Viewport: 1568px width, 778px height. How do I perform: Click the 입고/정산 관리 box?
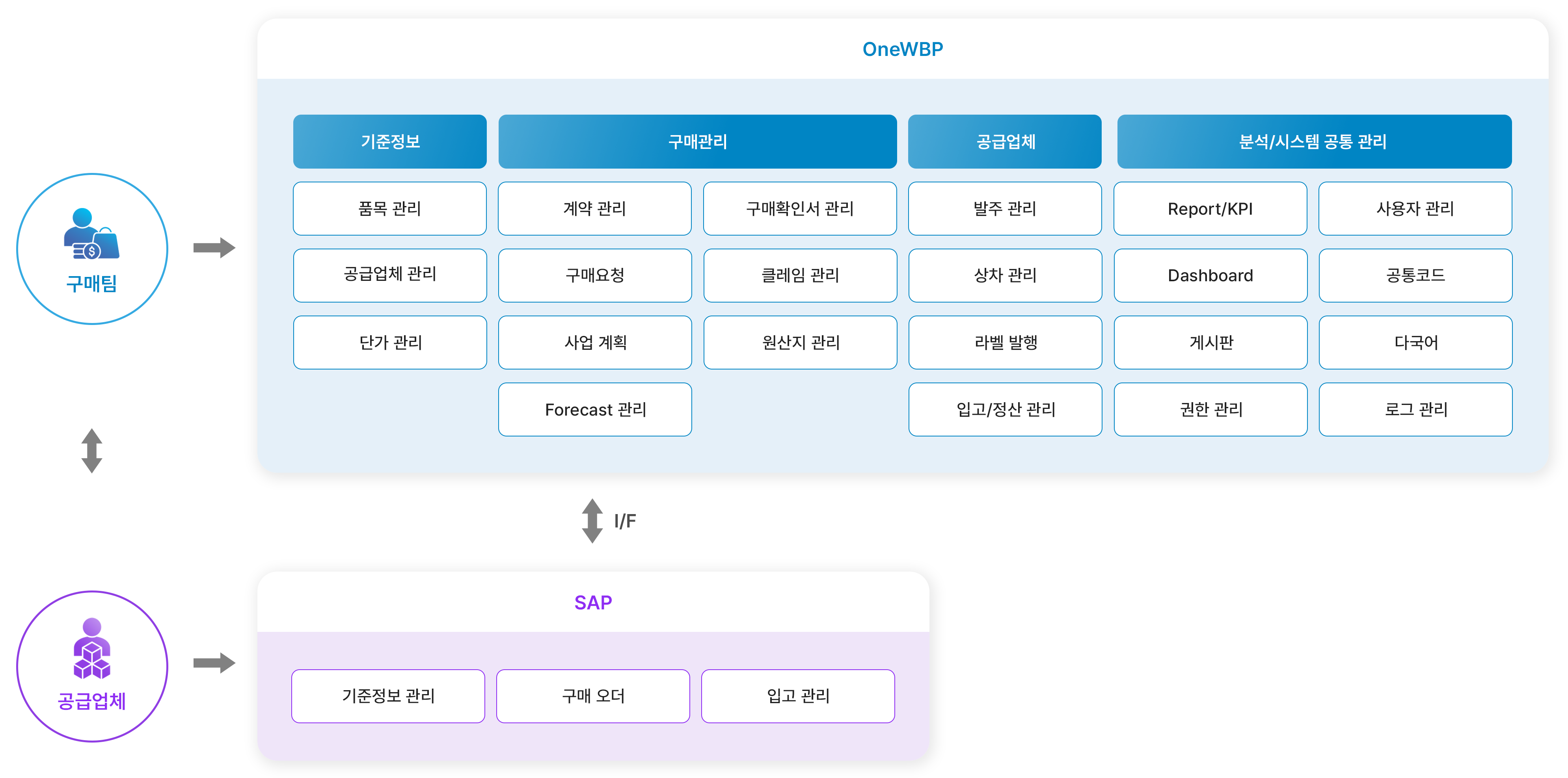(1005, 409)
